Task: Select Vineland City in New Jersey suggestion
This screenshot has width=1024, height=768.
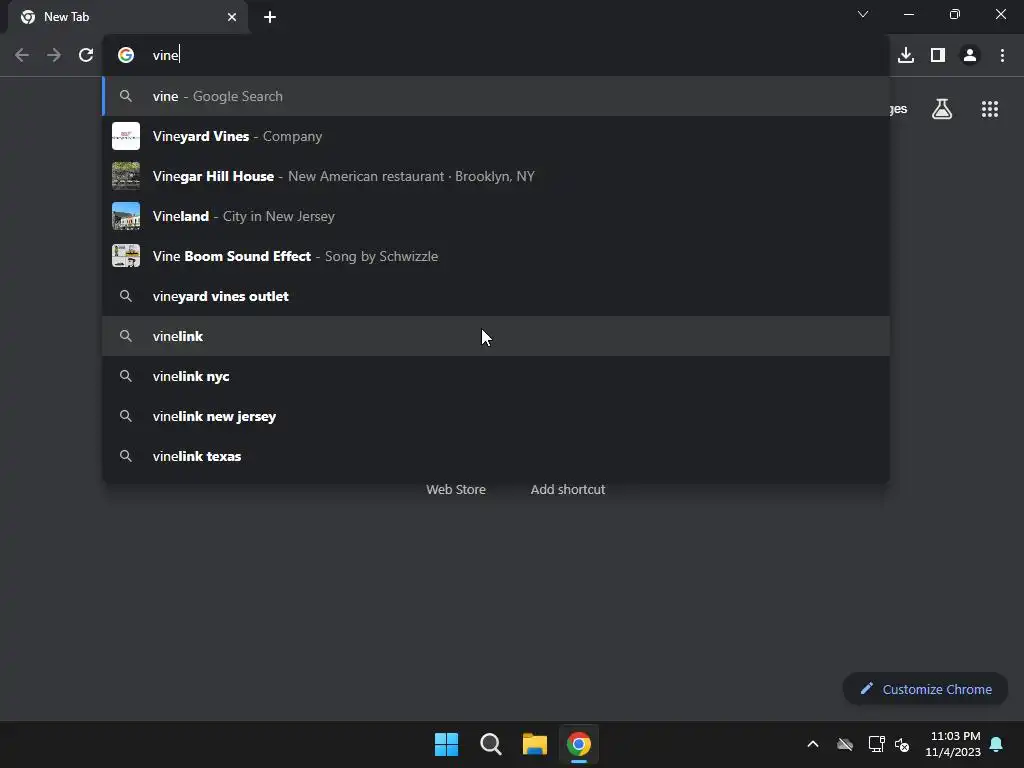Action: coord(496,216)
